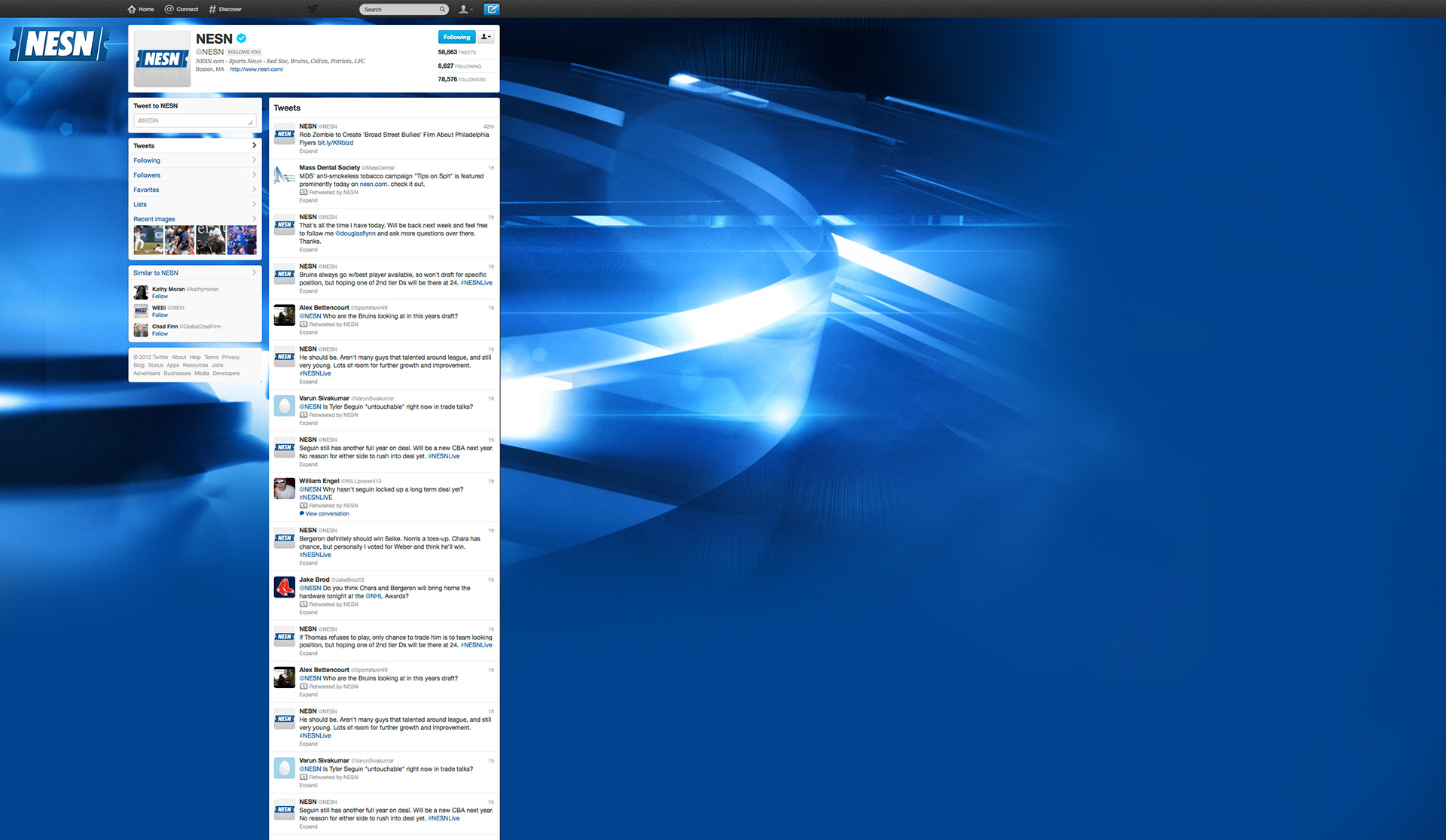Open the Lists row in sidebar

pyautogui.click(x=195, y=205)
